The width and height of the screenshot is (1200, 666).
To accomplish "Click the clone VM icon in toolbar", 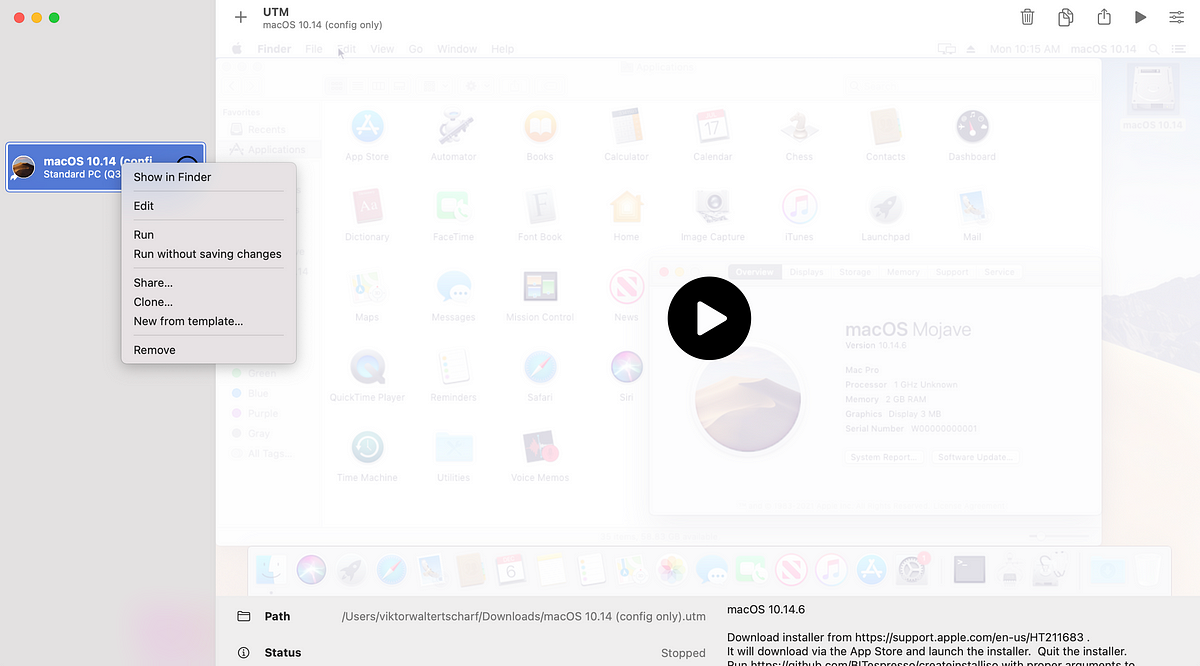I will coord(1066,17).
